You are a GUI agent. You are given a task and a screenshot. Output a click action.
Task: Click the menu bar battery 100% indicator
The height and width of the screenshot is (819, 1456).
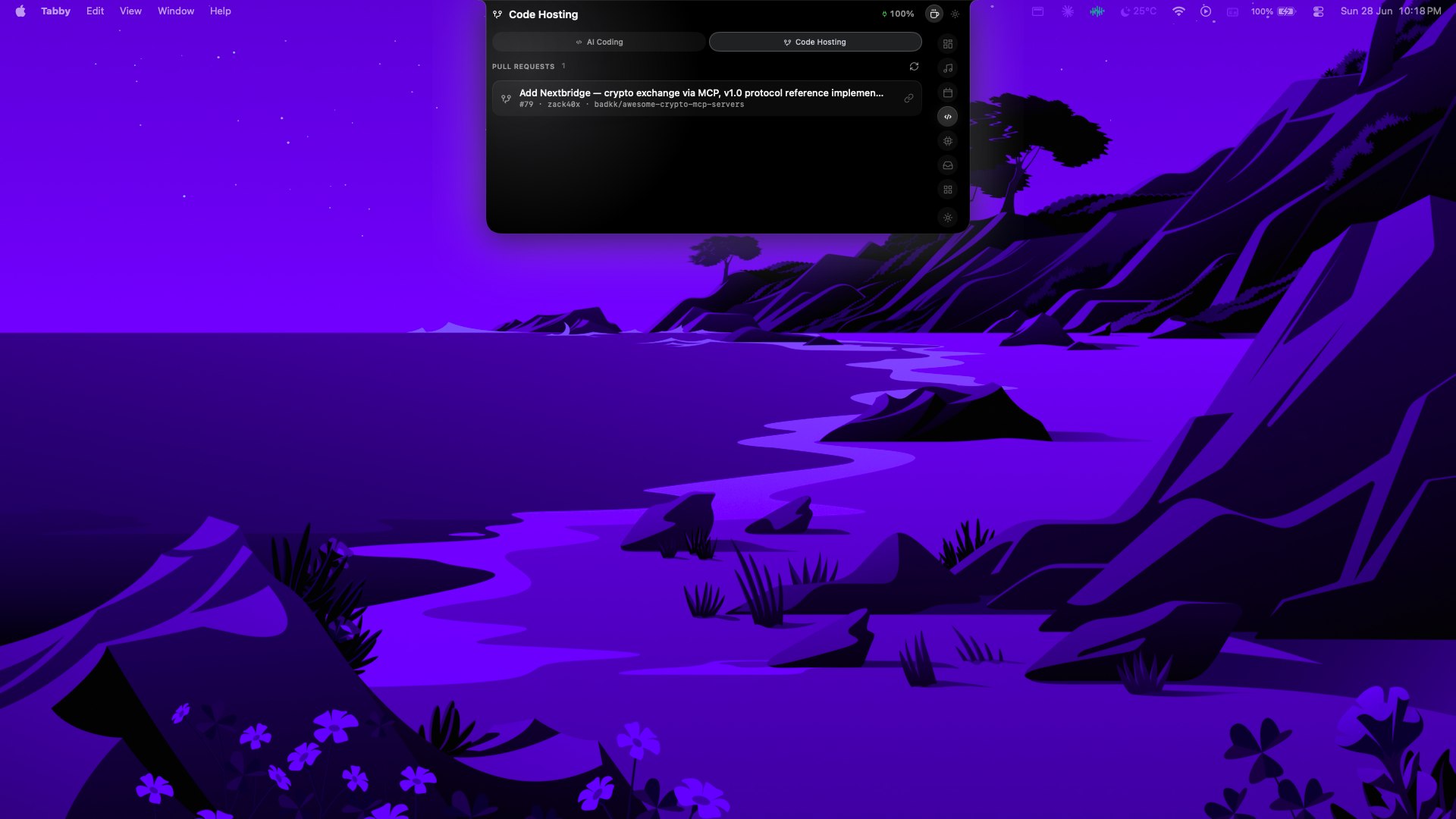(1274, 11)
